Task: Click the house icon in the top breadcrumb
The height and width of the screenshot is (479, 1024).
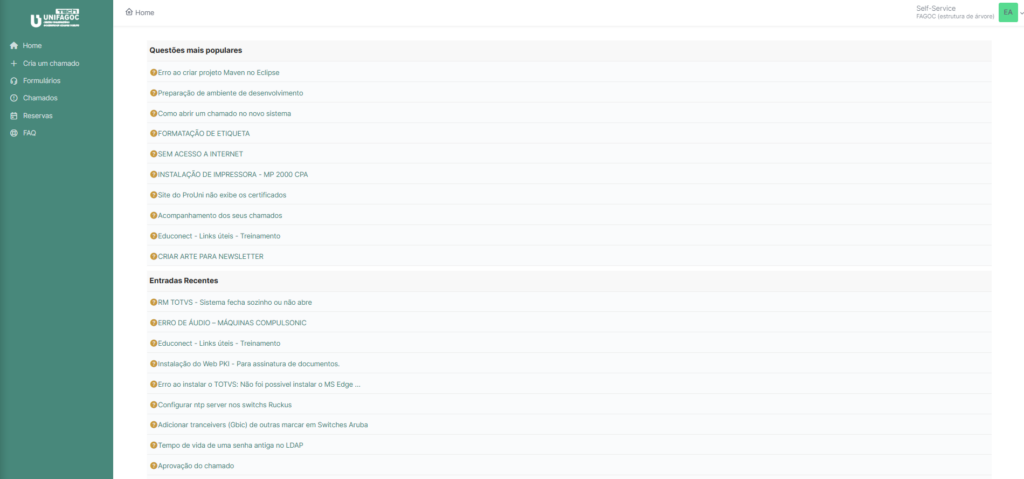Action: point(129,12)
